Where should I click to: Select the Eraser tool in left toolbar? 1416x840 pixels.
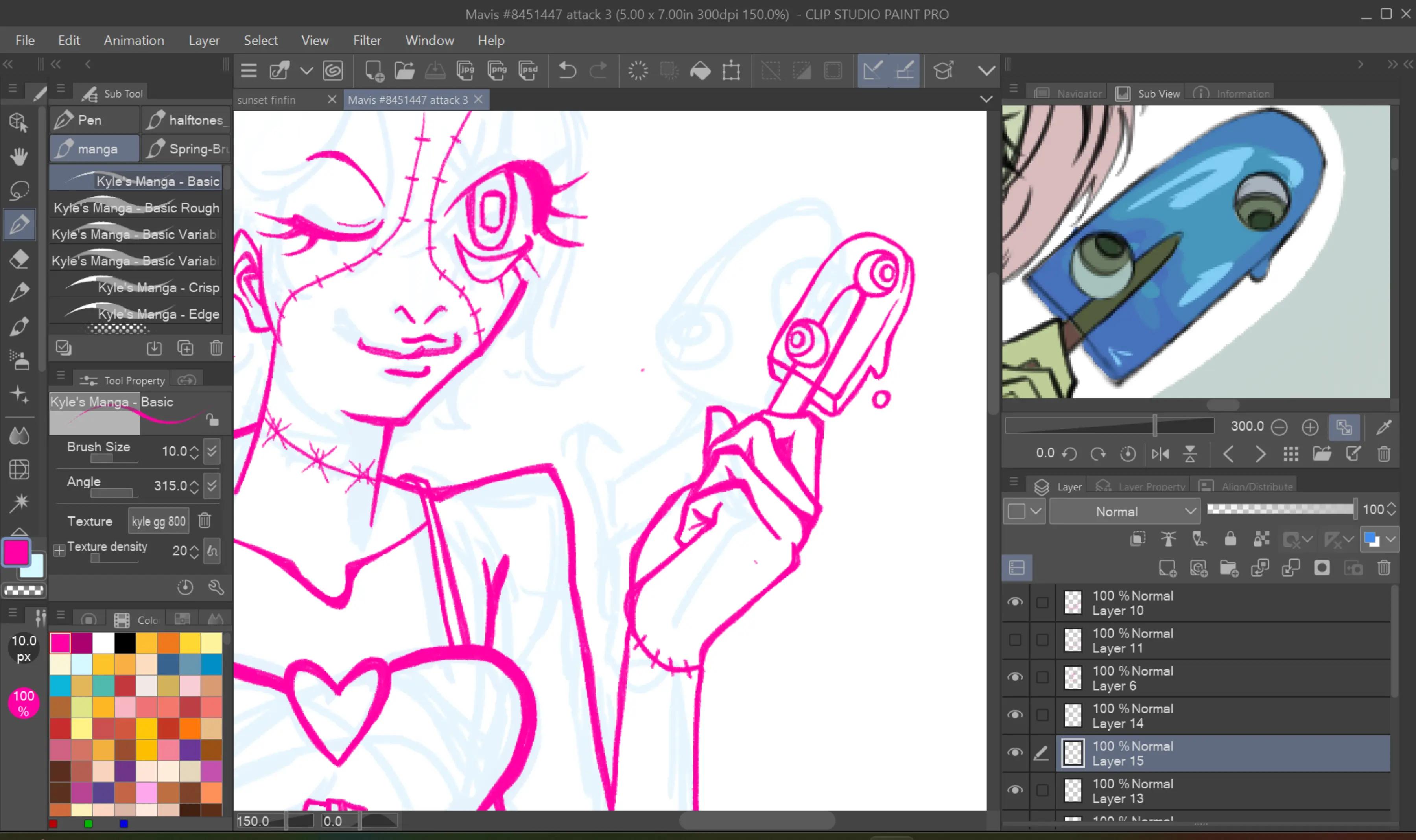coord(20,259)
